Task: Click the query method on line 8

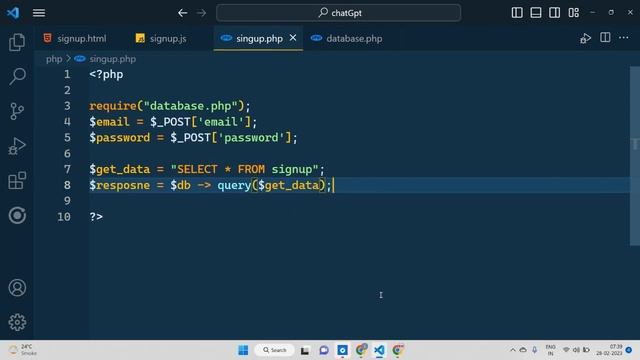Action: [x=234, y=185]
